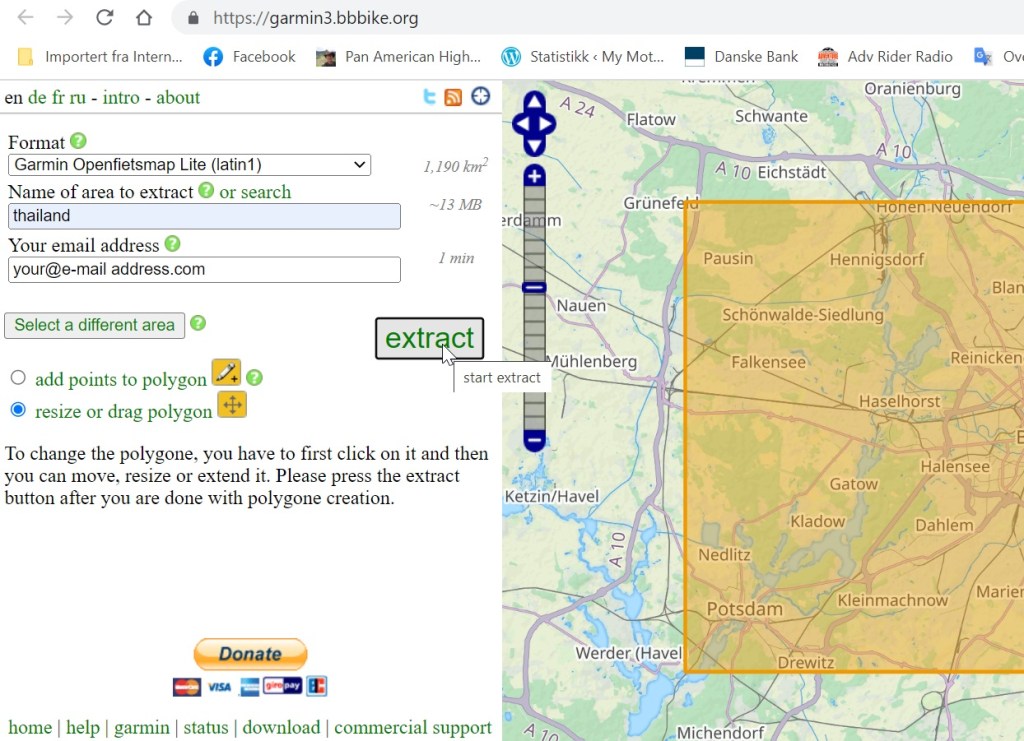The height and width of the screenshot is (741, 1024).
Task: Click the map zoom slider handle
Action: click(535, 287)
